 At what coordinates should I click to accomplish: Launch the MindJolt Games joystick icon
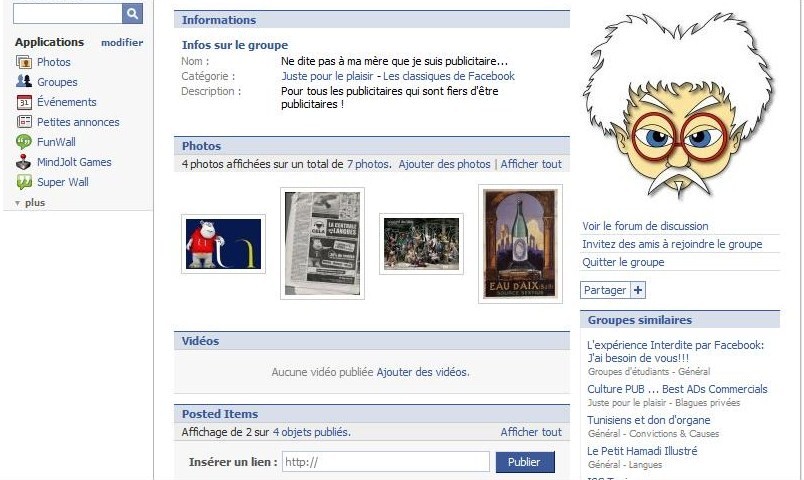(24, 162)
